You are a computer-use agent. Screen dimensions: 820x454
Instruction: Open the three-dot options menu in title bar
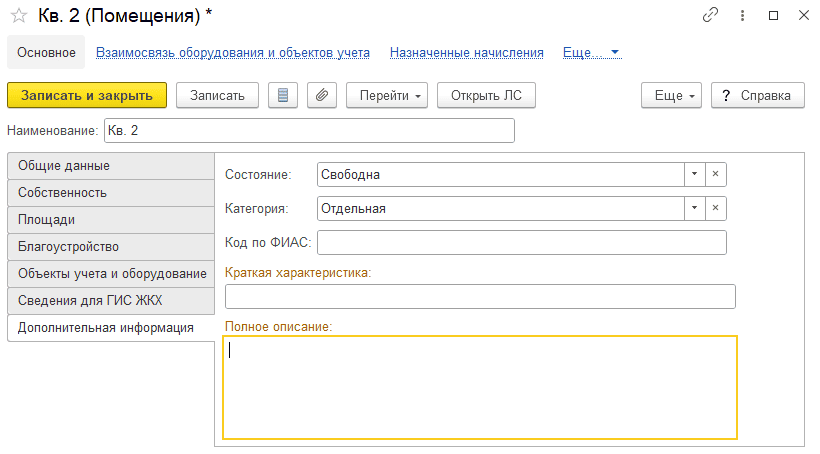coord(742,16)
